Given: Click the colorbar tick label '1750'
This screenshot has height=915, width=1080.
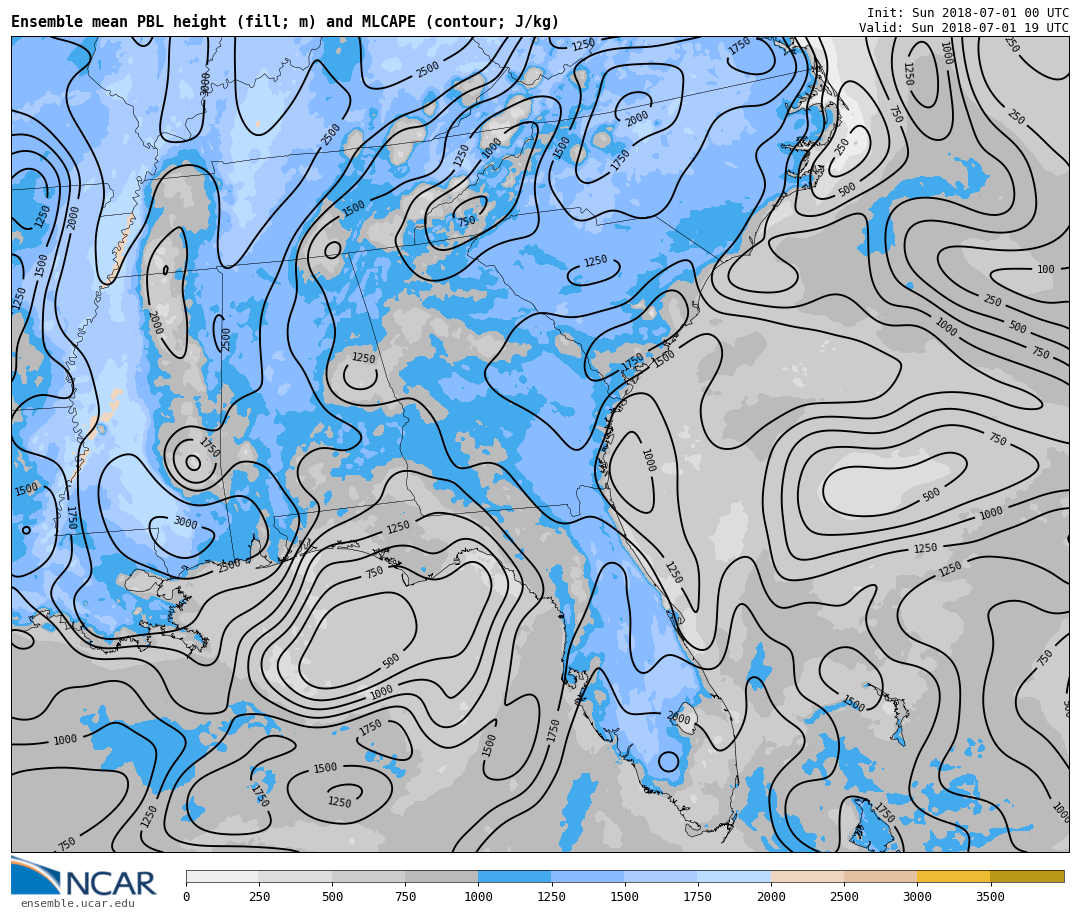Looking at the screenshot, I should click(698, 896).
